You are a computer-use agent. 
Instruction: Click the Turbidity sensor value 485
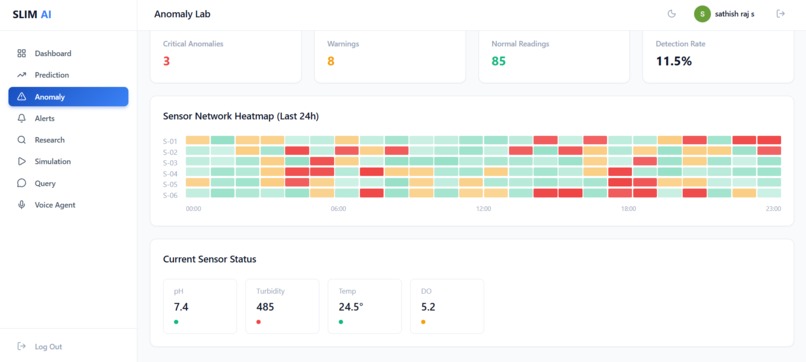coord(265,307)
